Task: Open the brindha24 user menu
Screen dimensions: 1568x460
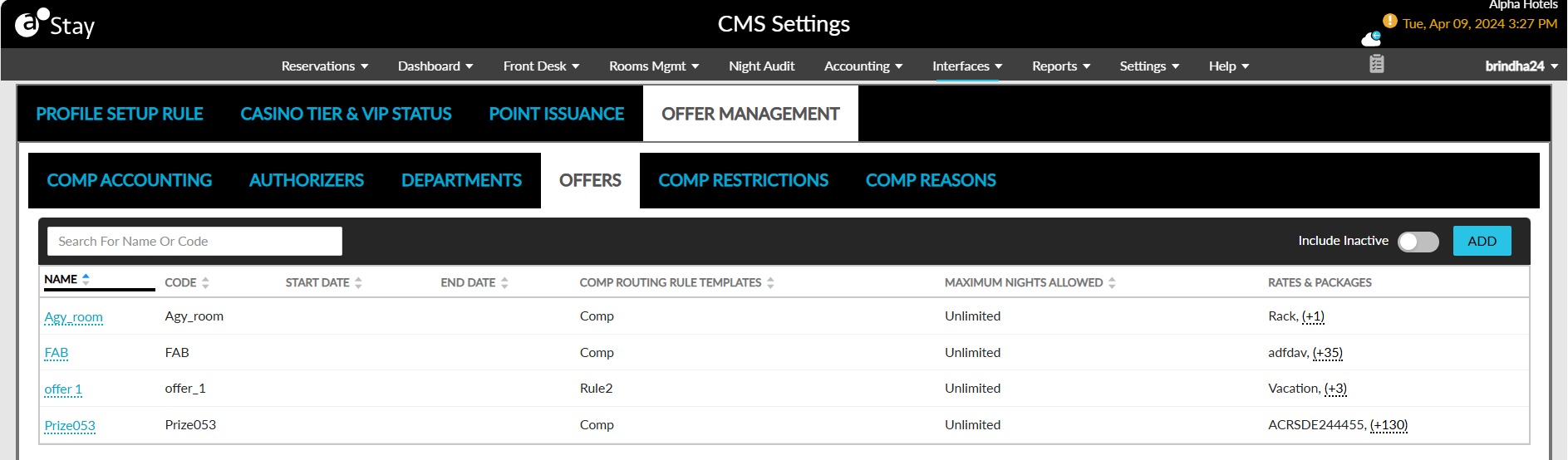Action: [x=1521, y=66]
